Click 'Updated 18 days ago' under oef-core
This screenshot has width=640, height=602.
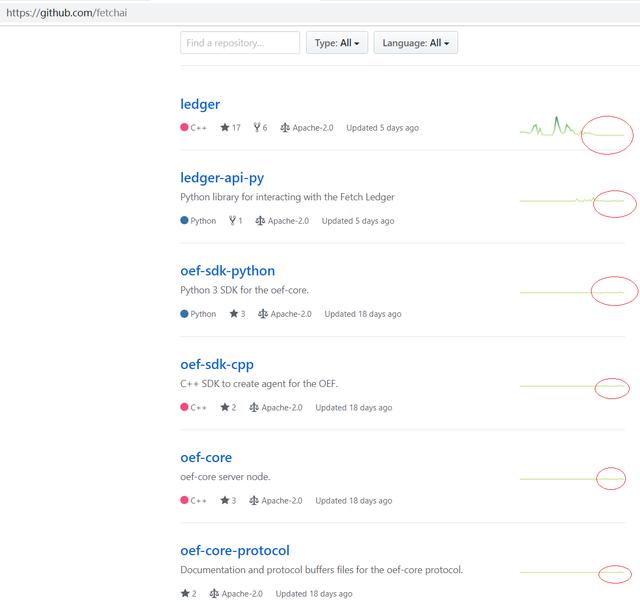pos(353,500)
